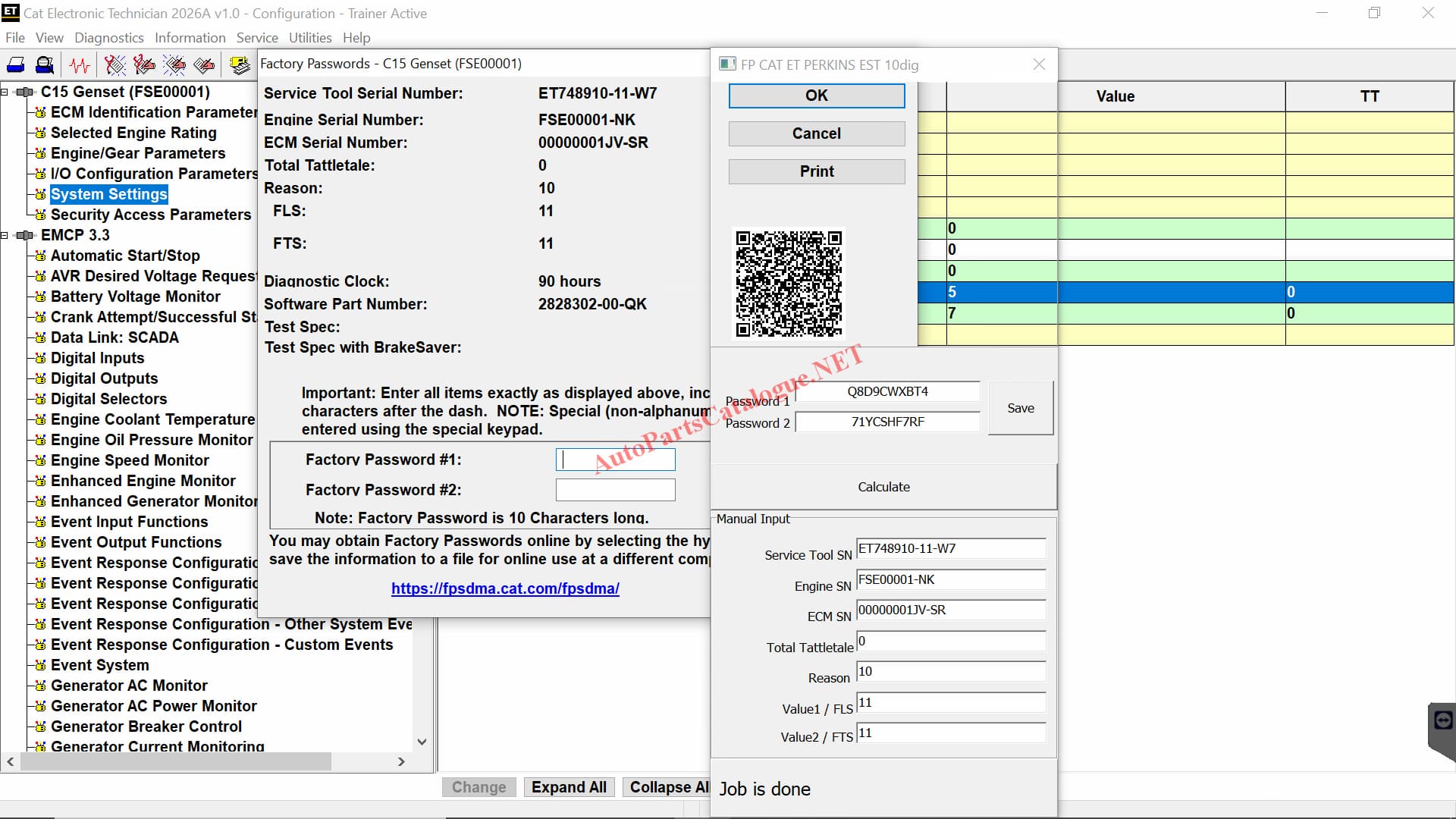Screen dimensions: 1456x819
Task: Click Logged Event Codes icon
Action: click(203, 65)
